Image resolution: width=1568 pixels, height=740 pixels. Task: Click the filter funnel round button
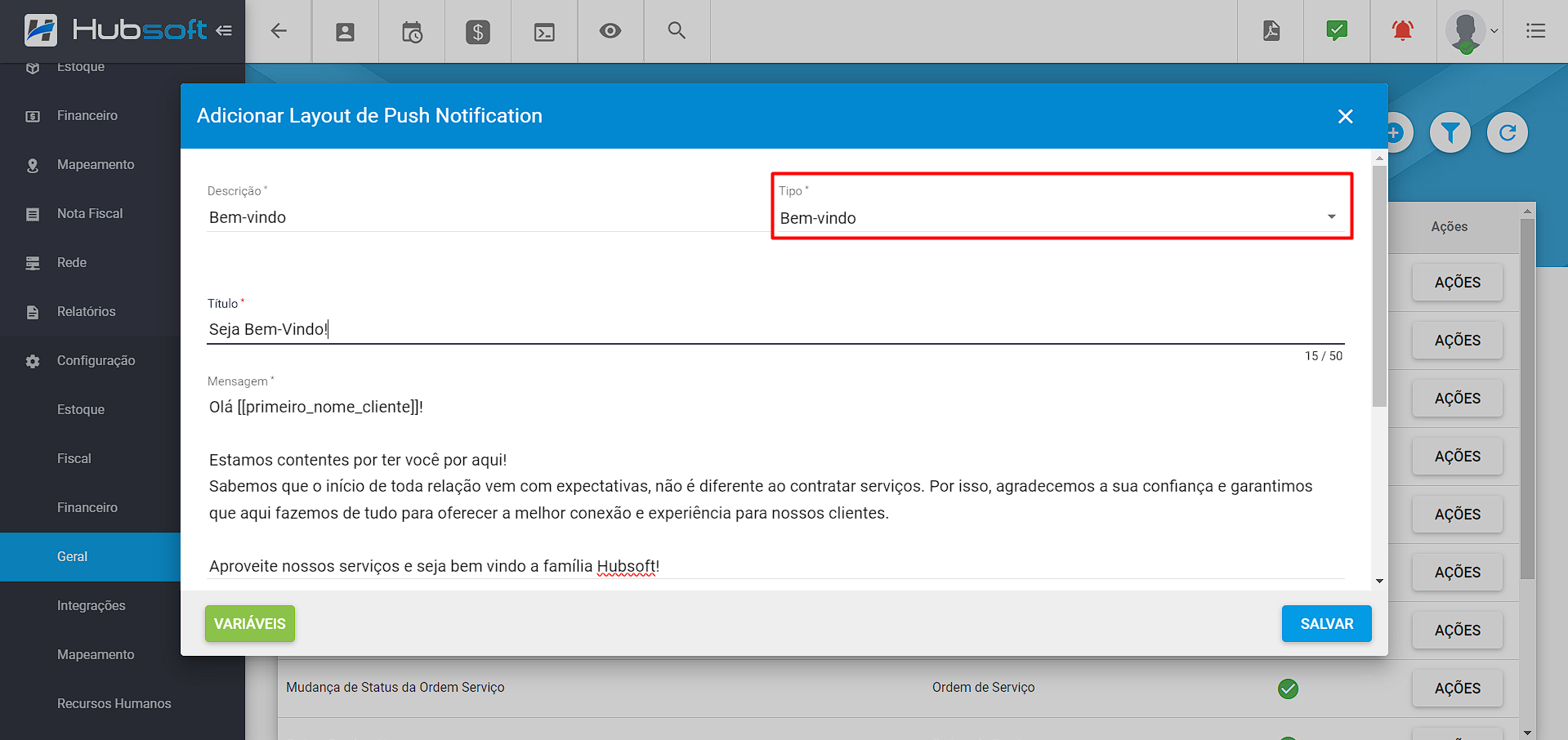pos(1450,132)
